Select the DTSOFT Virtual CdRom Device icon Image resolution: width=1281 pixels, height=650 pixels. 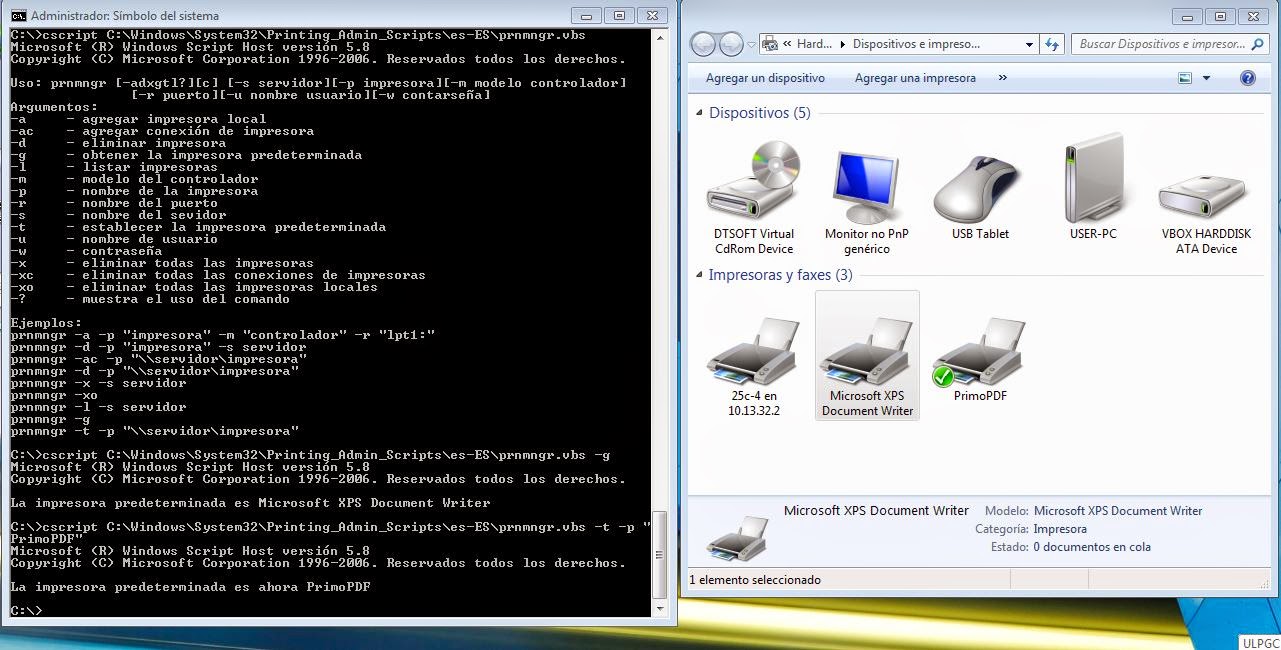753,197
